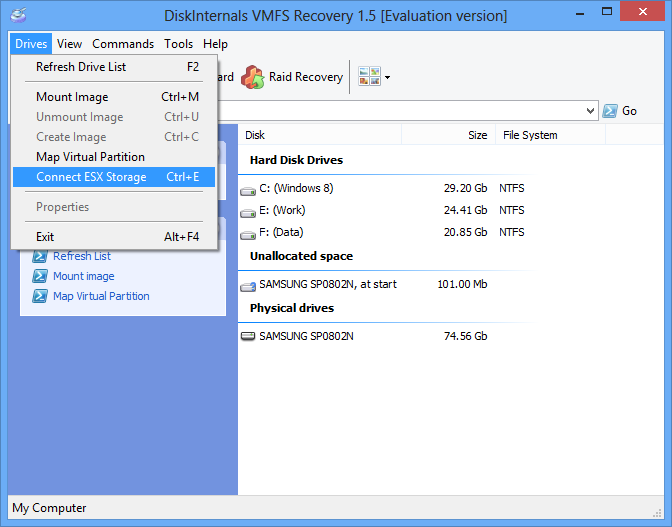Click the view mode thumbnails icon
672x527 pixels.
(x=369, y=77)
